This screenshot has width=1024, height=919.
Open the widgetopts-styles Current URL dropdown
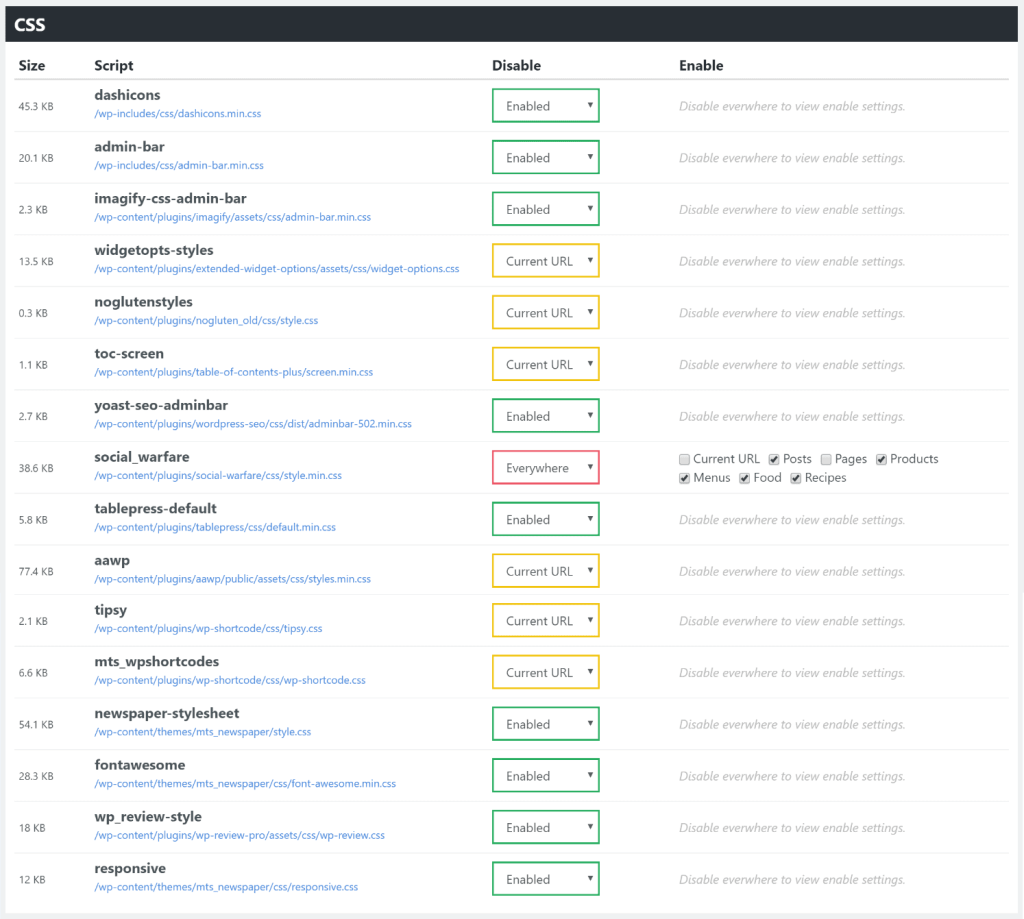point(545,260)
